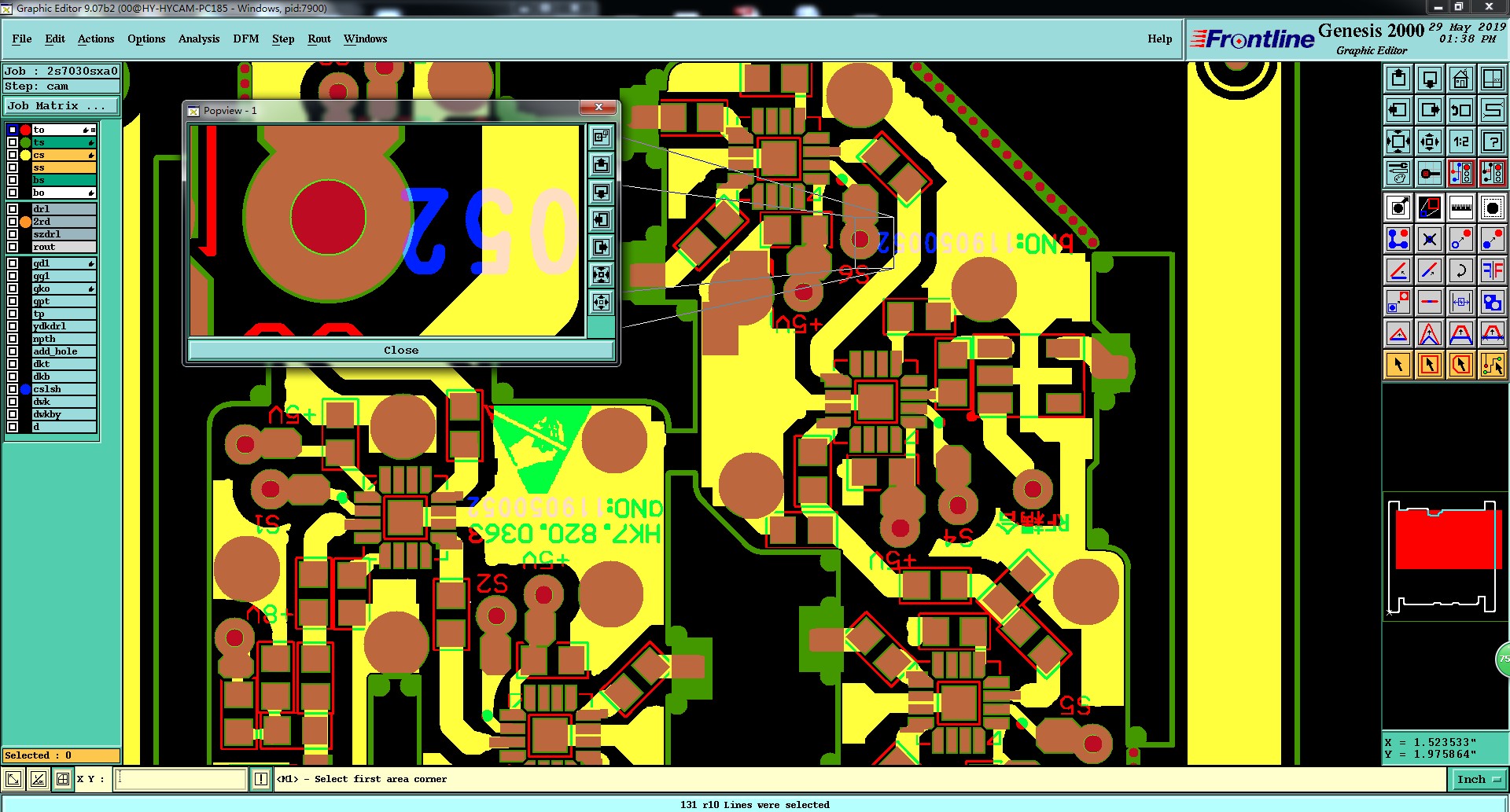Click the connected blue nodes icon

1398,239
